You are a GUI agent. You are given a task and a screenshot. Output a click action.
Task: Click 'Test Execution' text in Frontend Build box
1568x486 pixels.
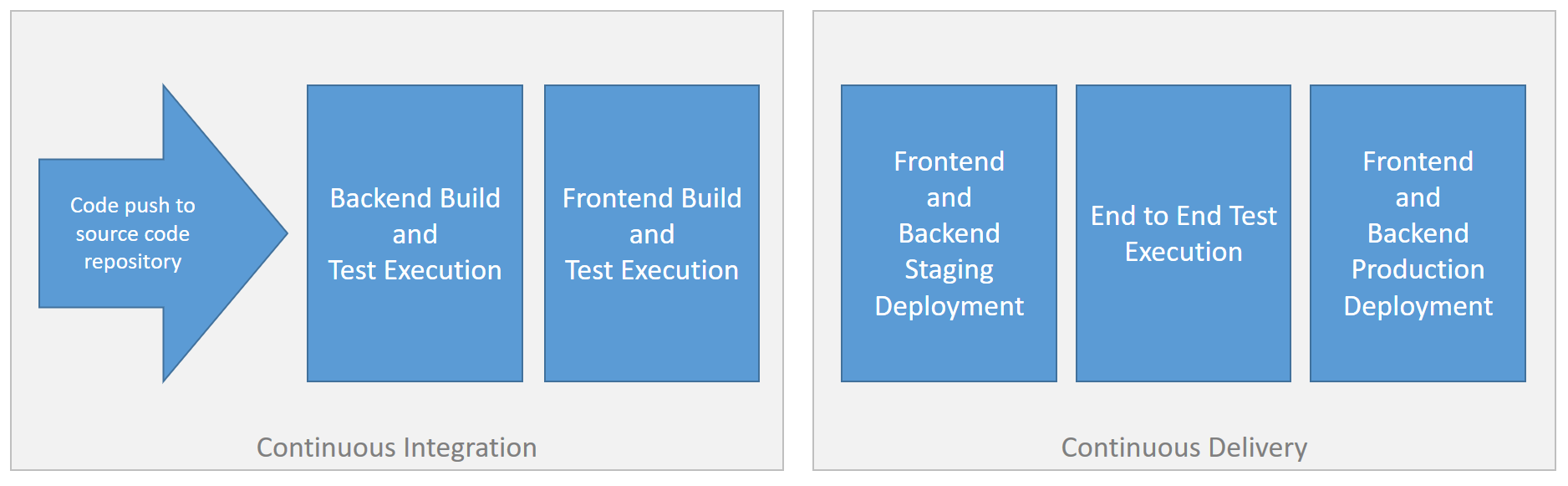652,270
